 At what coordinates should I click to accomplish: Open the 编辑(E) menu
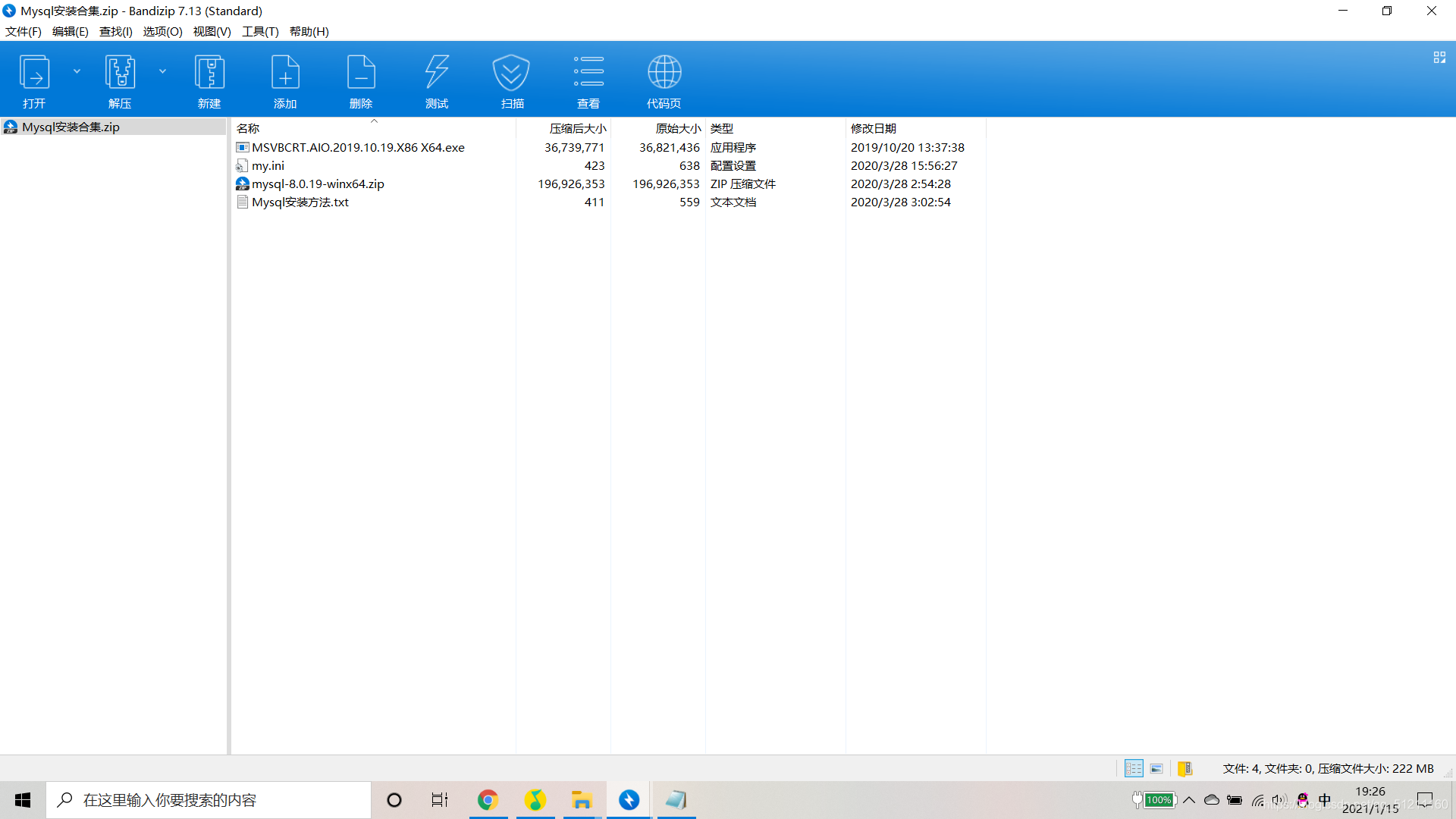[70, 31]
